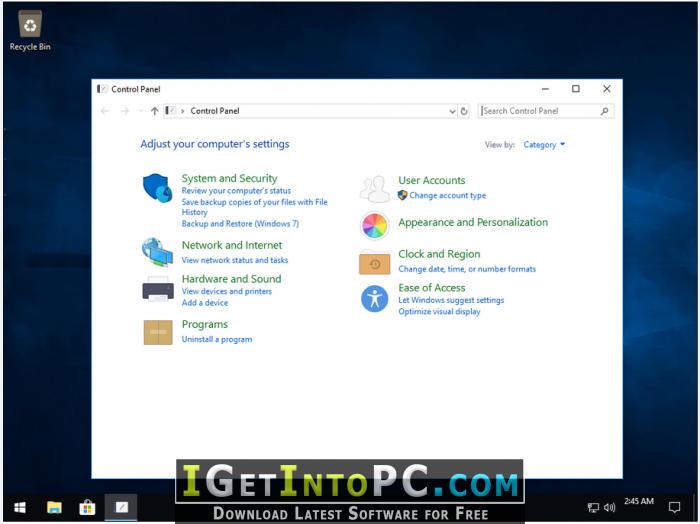Screen dimensions: 700x524
Task: Go up one level with the Up arrow
Action: click(x=154, y=111)
